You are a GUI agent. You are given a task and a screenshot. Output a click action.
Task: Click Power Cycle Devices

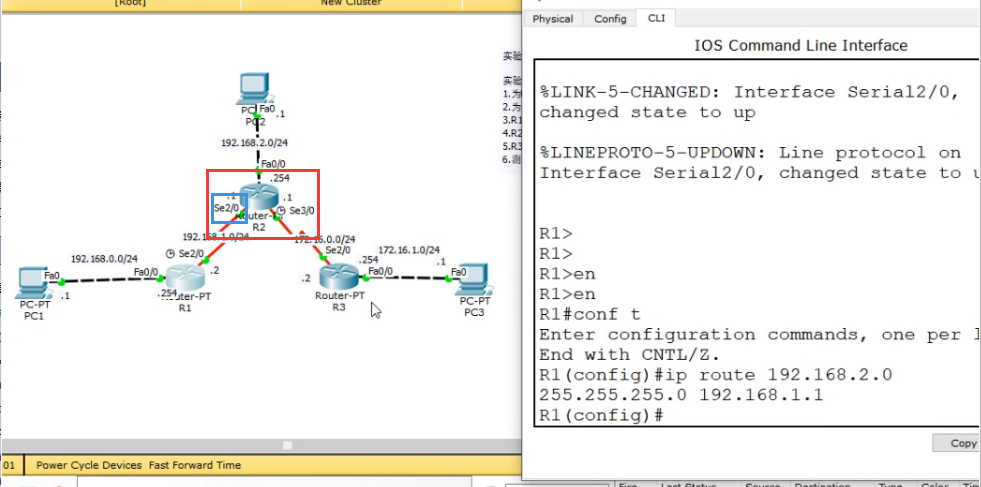(x=88, y=465)
